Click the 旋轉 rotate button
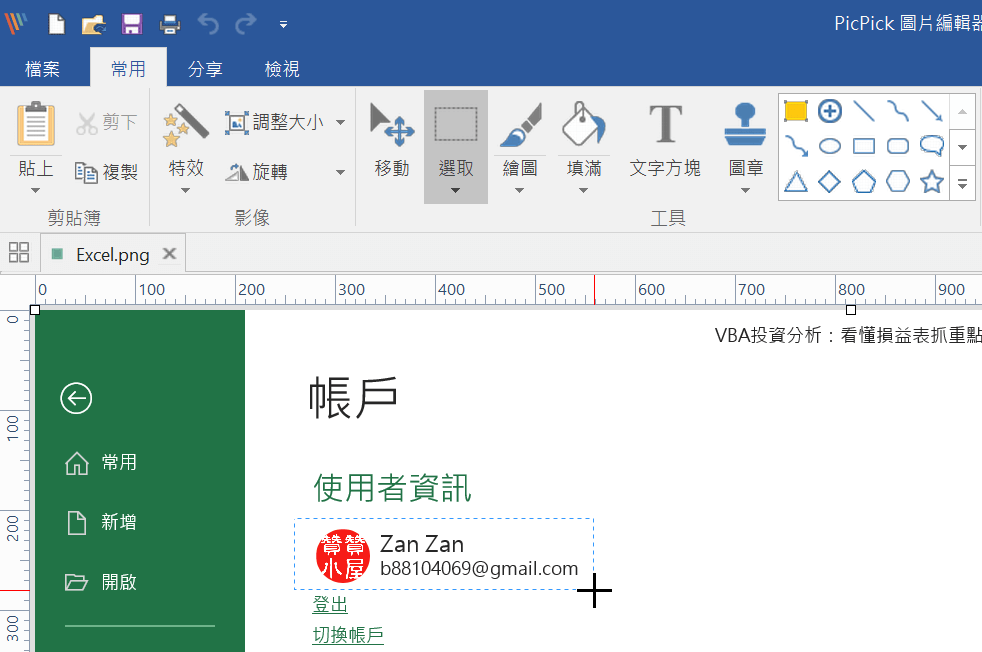Viewport: 982px width, 652px height. (x=257, y=172)
